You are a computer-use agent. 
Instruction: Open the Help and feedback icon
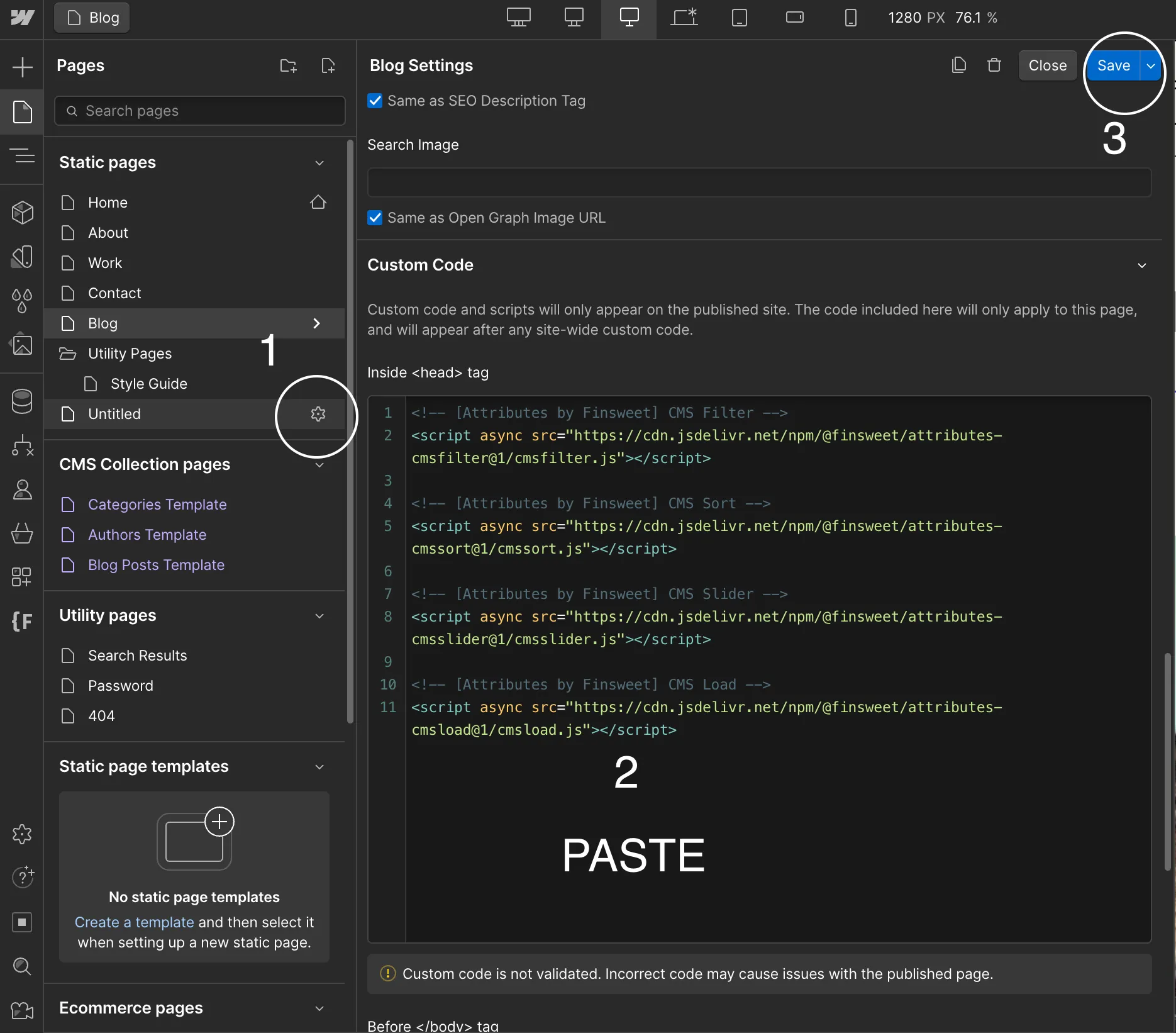click(x=22, y=877)
